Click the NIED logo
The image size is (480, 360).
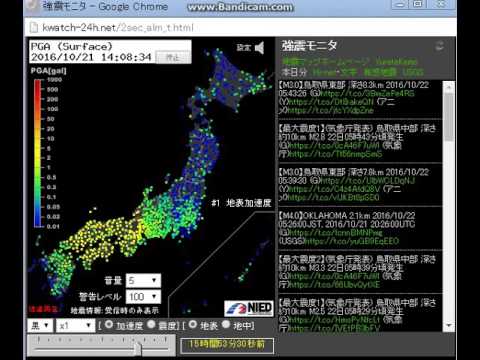click(249, 308)
